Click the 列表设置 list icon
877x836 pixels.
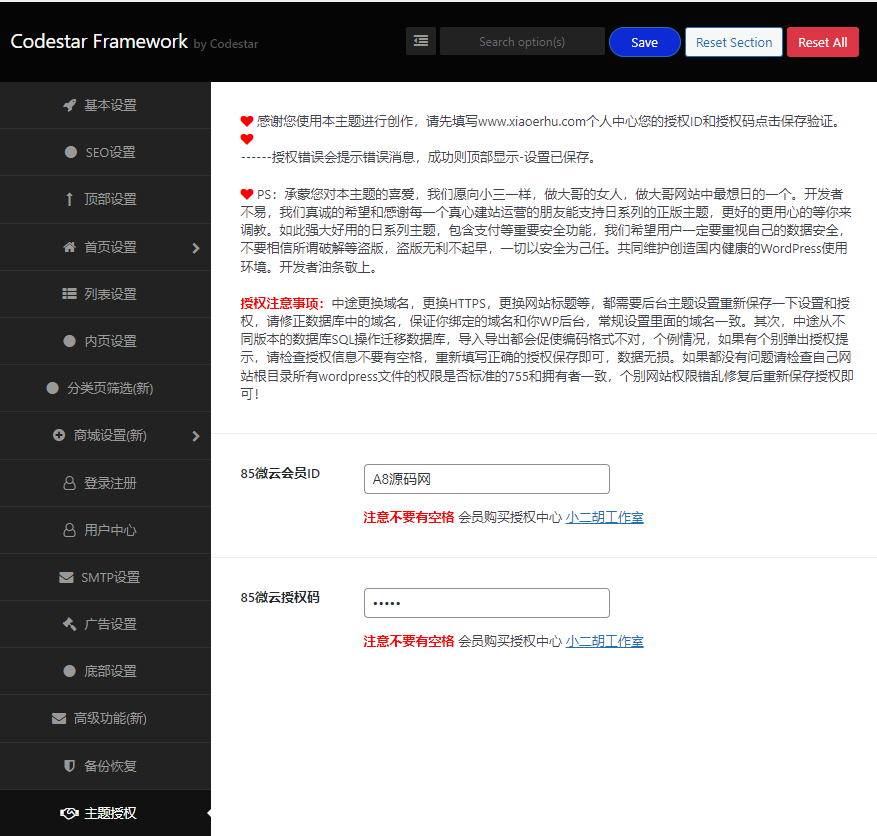tap(68, 294)
